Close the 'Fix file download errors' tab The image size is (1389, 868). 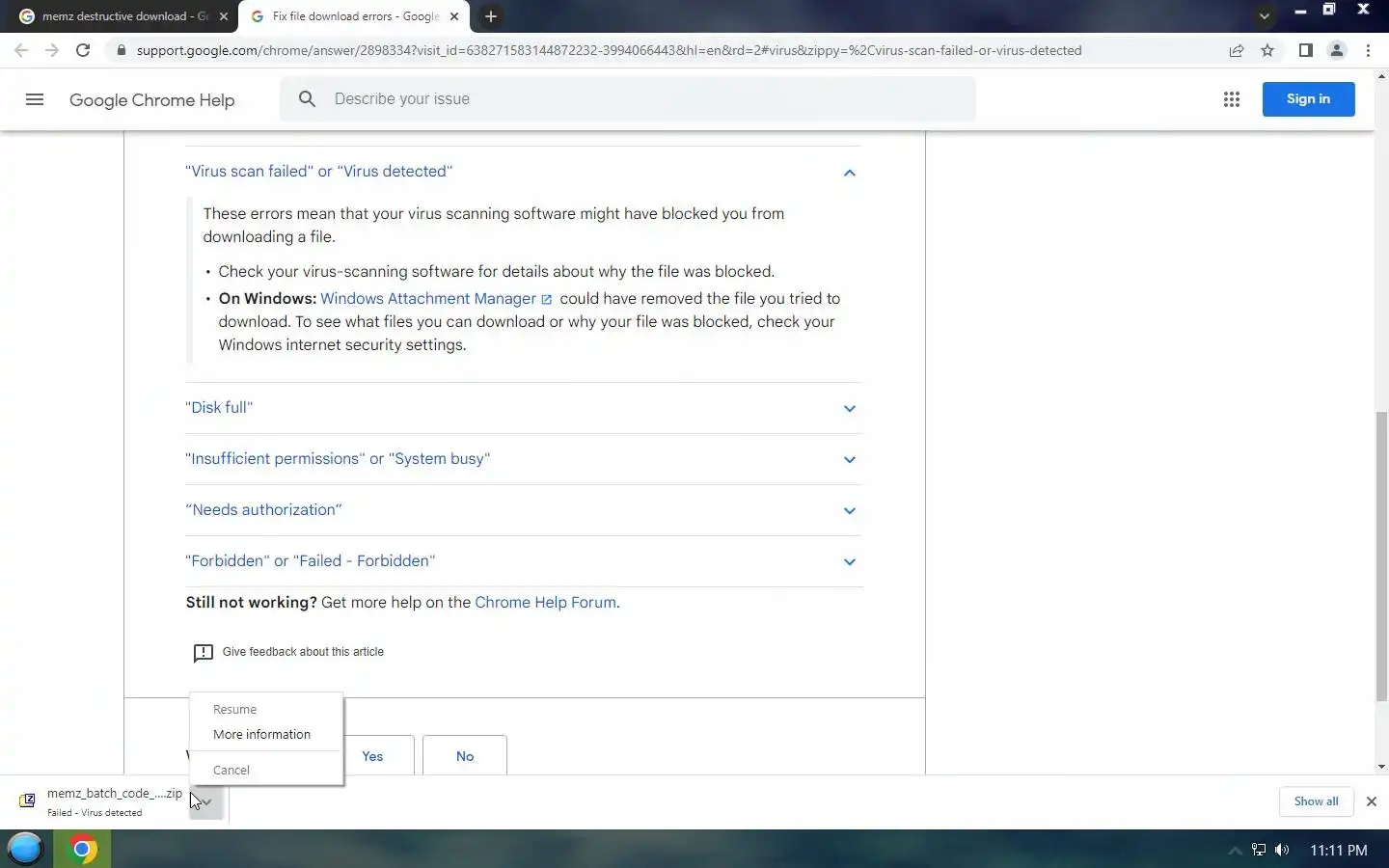454,16
